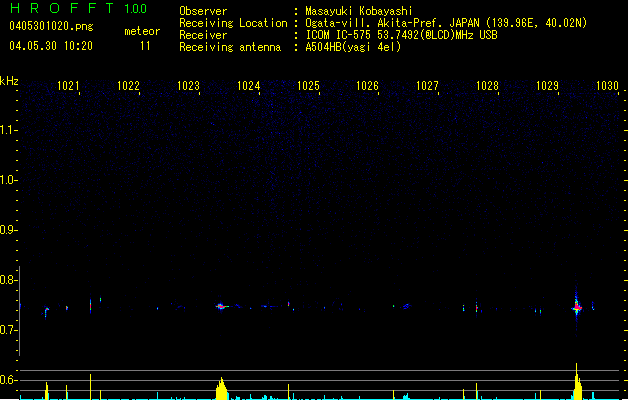Click the meteor echo blob near 1023.5
The image size is (629, 400).
click(x=221, y=307)
